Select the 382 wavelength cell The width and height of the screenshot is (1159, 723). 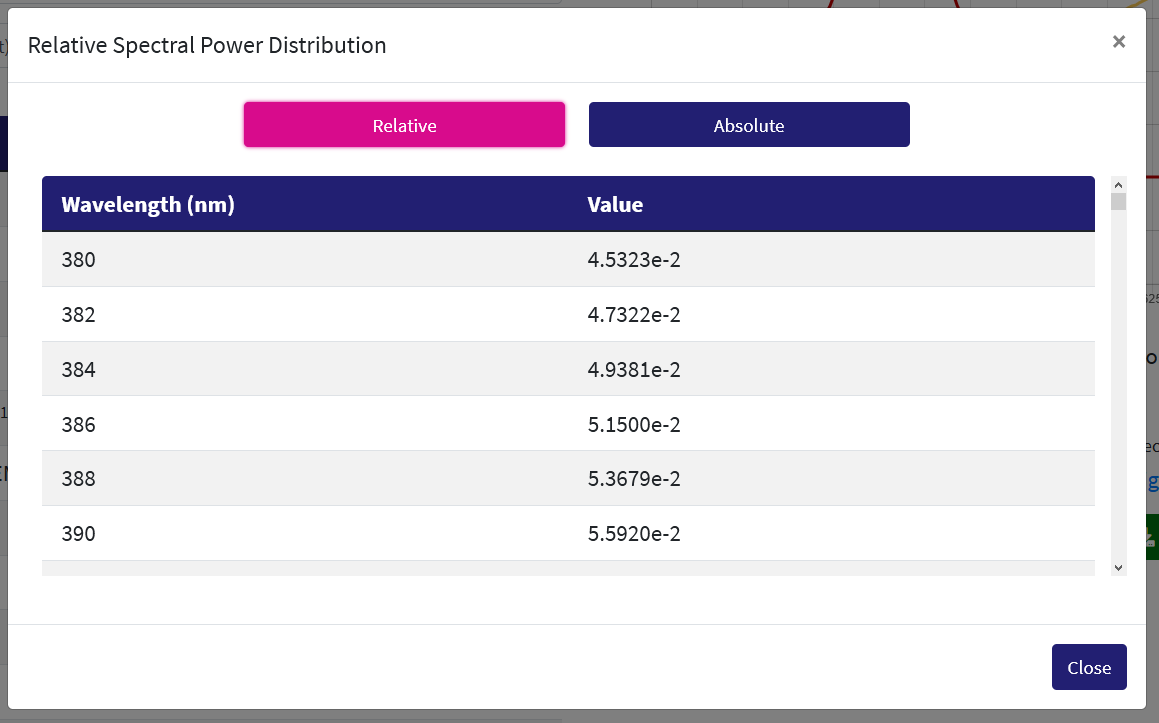click(79, 315)
